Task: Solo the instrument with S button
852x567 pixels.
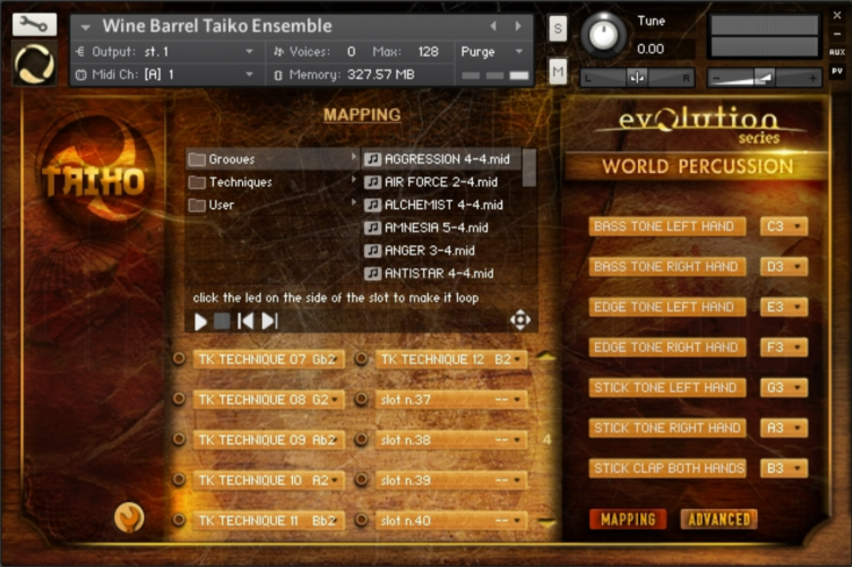Action: (557, 28)
